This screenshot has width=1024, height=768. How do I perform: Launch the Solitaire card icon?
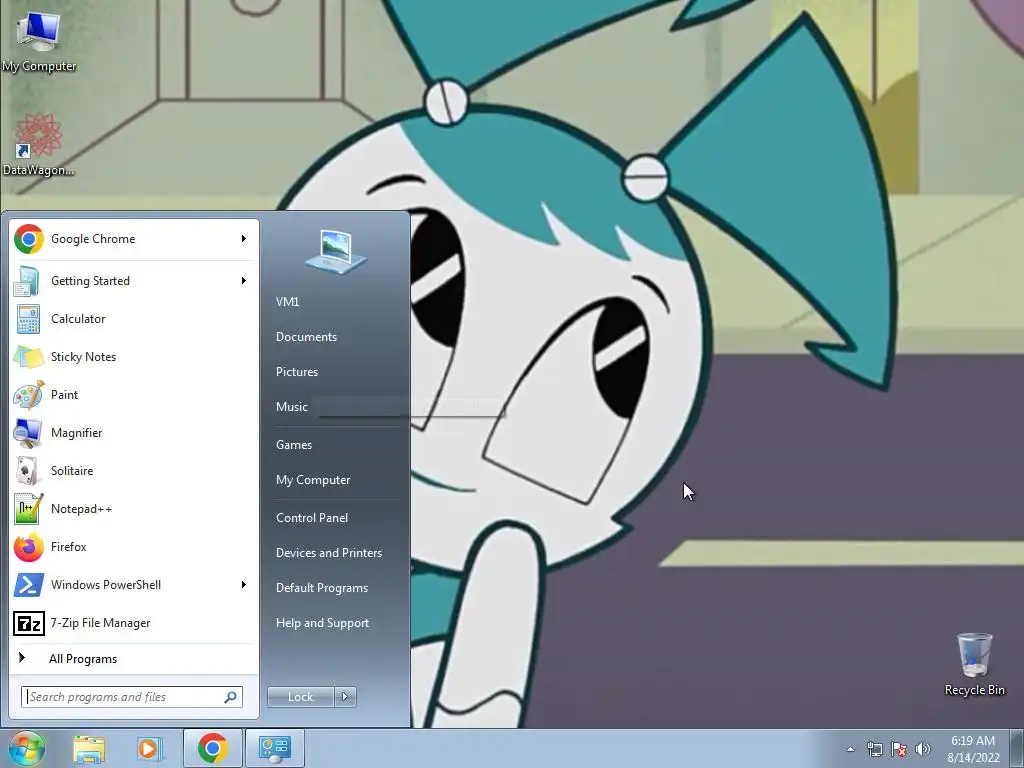tap(28, 470)
